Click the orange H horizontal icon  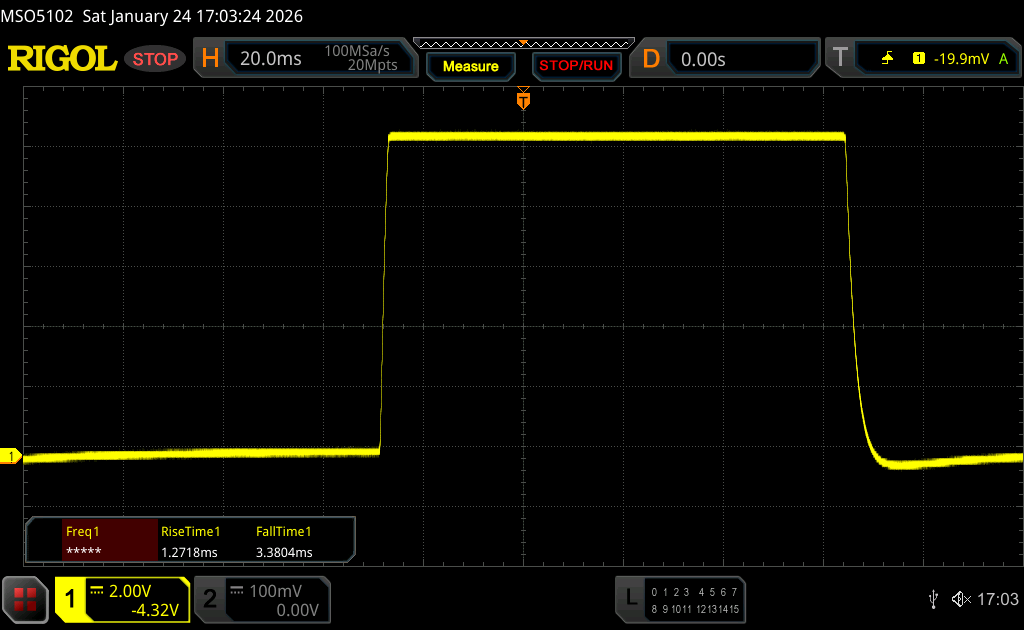click(x=210, y=59)
